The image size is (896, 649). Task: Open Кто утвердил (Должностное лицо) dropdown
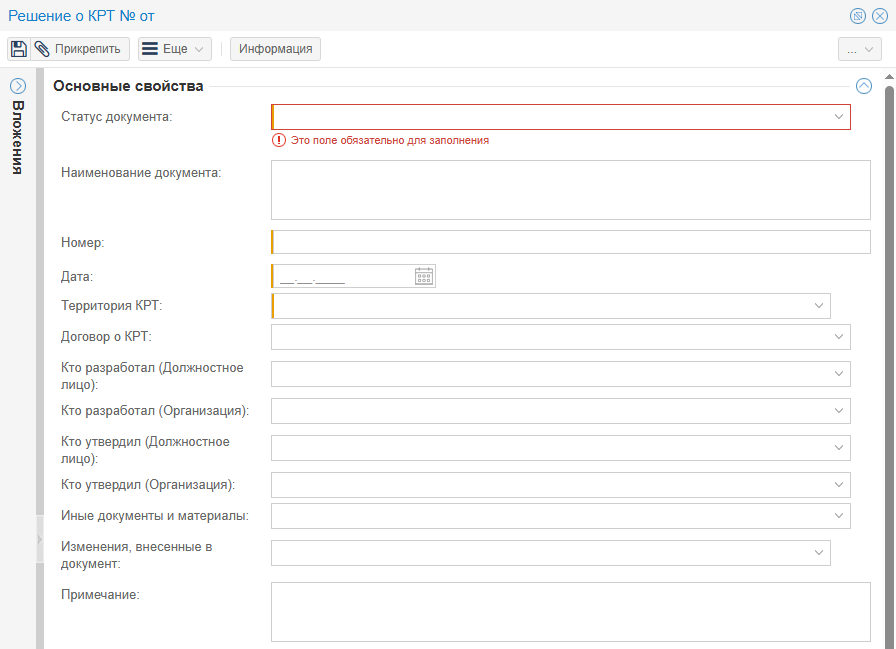click(x=839, y=448)
